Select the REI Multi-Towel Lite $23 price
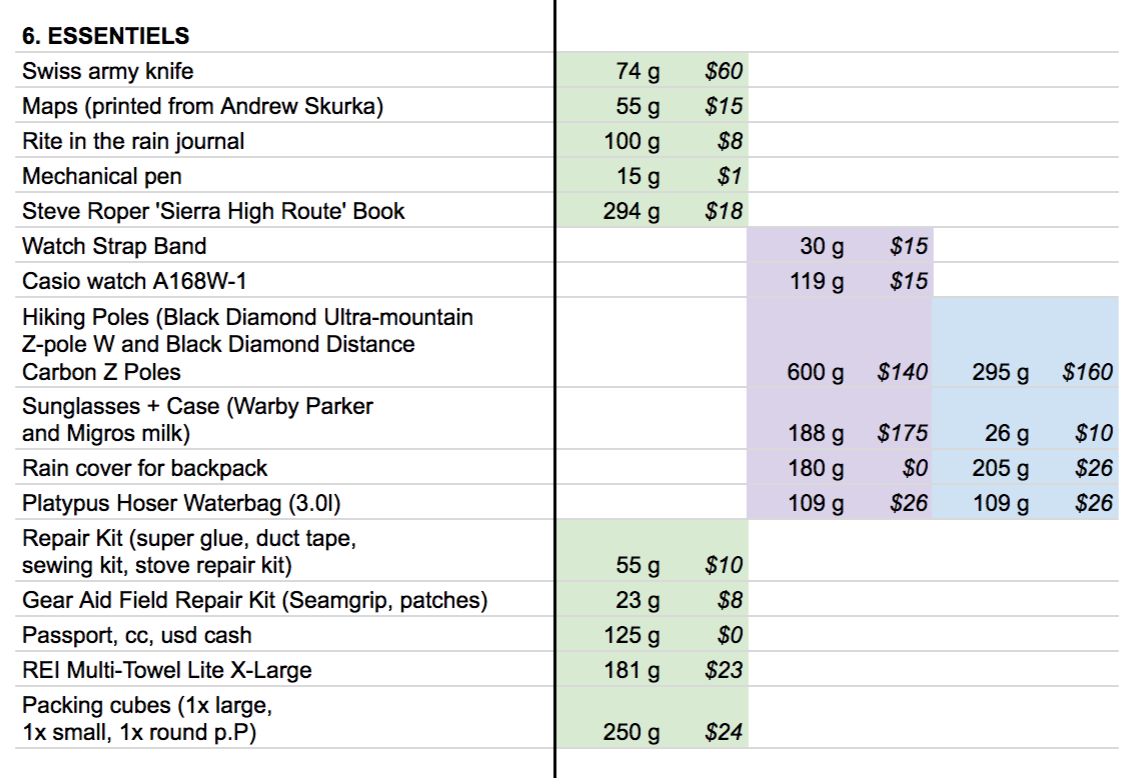1148x778 pixels. 723,670
